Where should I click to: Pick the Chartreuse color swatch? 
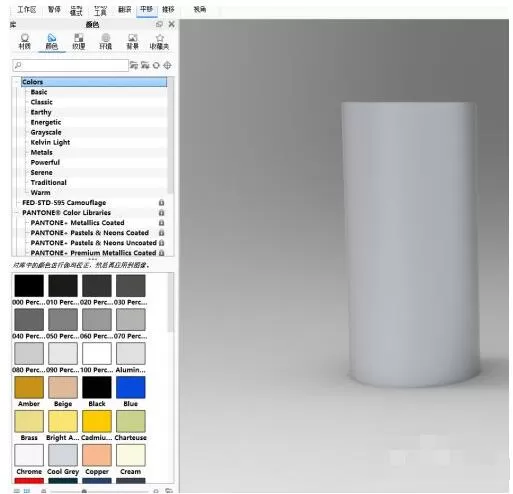click(x=131, y=421)
